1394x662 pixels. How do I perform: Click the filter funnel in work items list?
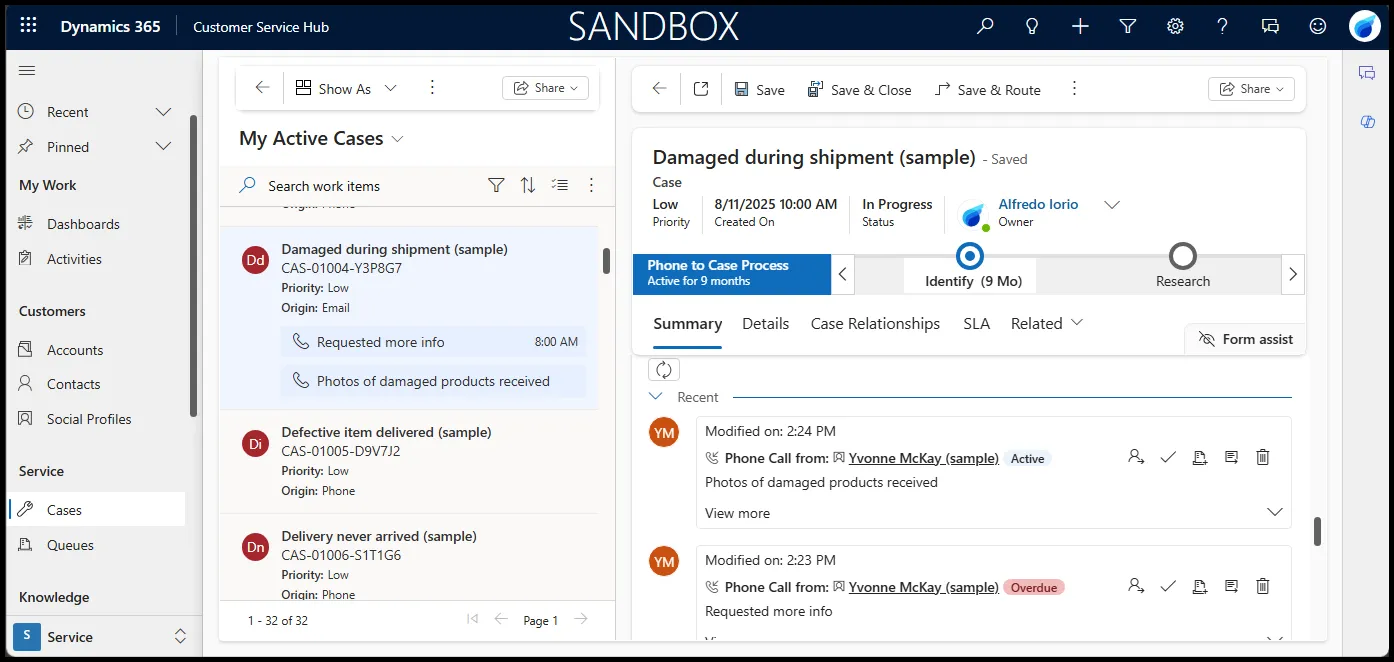point(496,185)
